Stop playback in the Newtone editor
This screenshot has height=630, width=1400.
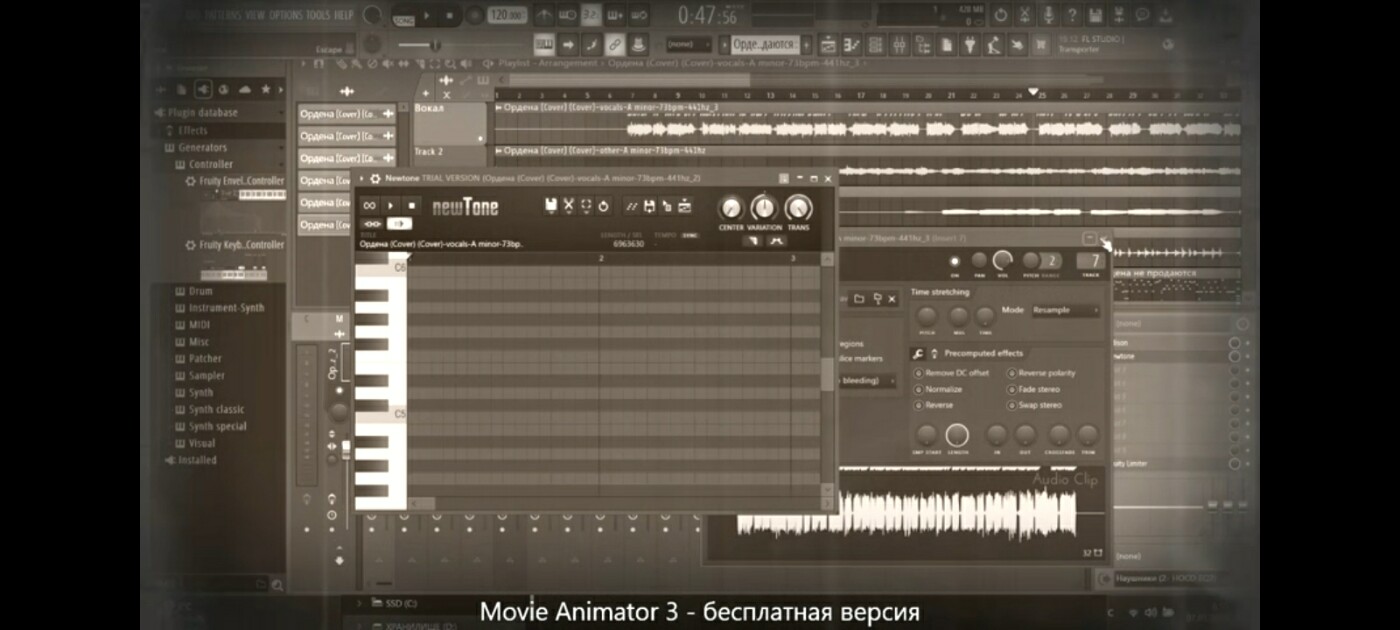(x=410, y=205)
